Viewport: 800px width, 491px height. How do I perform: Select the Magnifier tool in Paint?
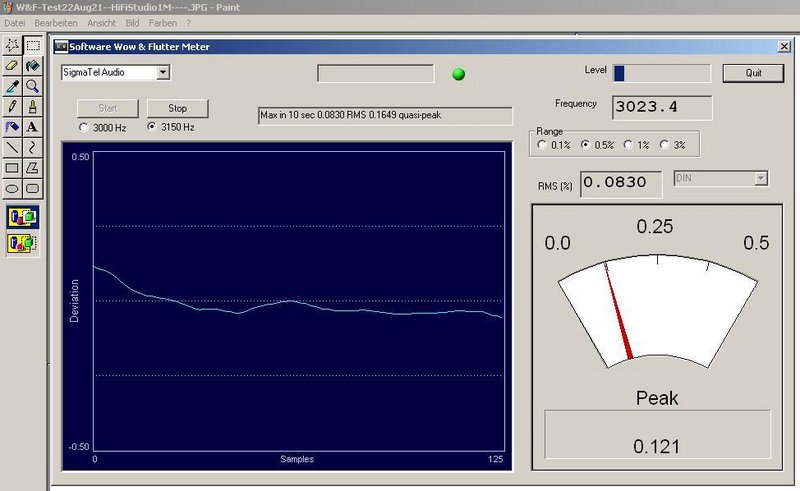coord(33,86)
